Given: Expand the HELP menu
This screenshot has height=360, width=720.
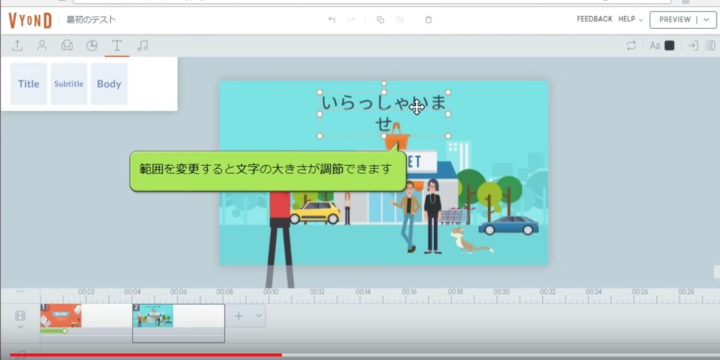Looking at the screenshot, I should (x=630, y=19).
